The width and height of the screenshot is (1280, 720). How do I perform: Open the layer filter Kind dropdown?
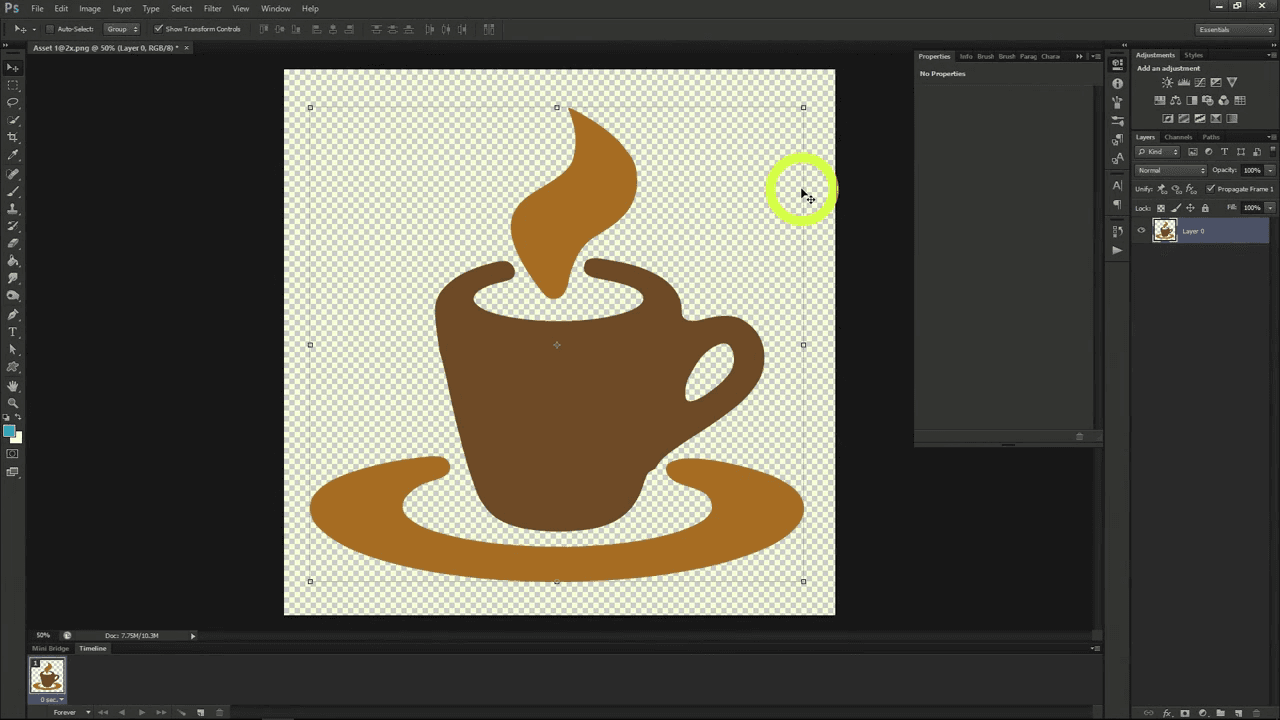(x=1157, y=152)
